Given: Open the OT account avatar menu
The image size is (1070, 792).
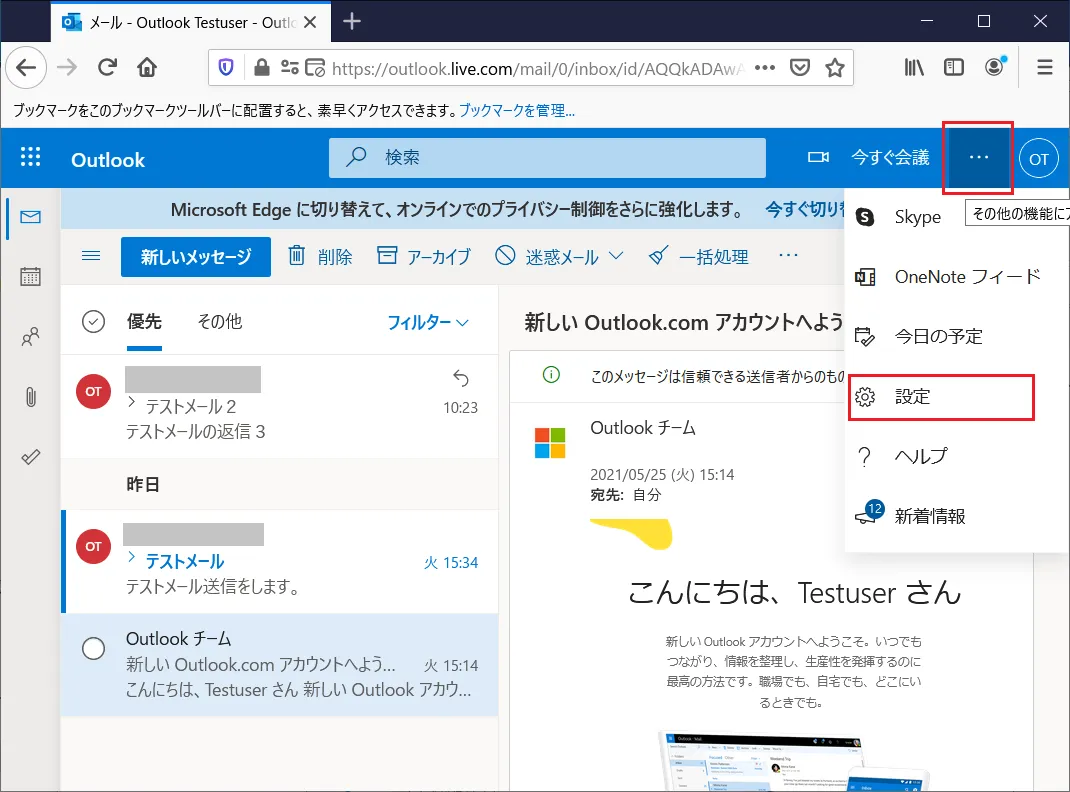Looking at the screenshot, I should [1039, 158].
